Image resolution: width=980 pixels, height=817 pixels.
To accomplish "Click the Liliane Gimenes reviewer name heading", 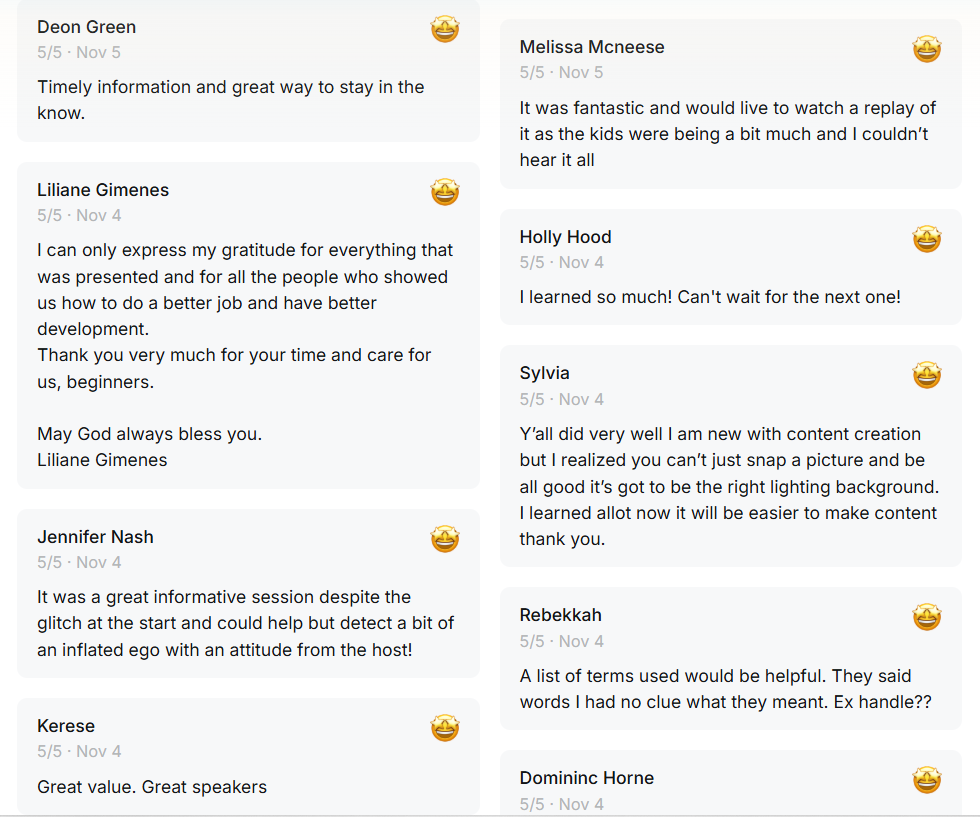I will click(103, 190).
